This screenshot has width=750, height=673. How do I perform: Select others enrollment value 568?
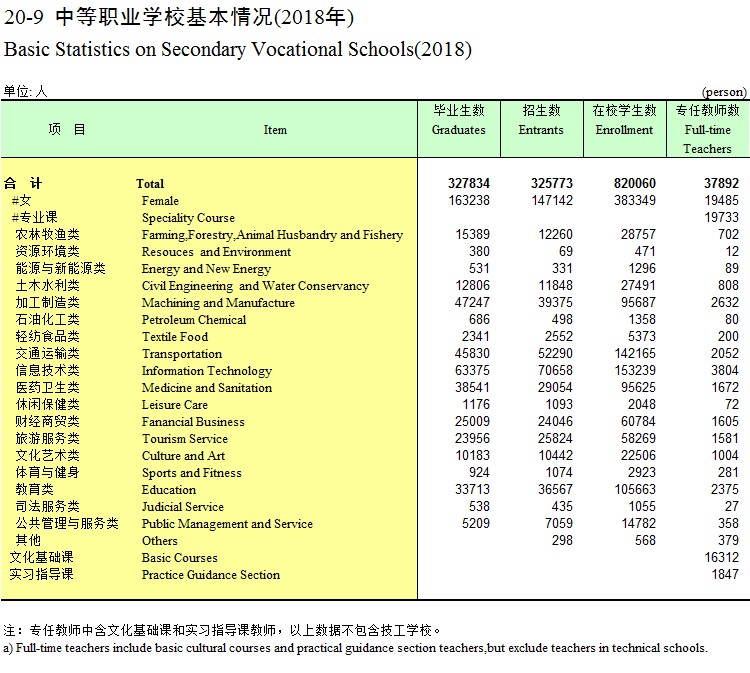pyautogui.click(x=645, y=540)
